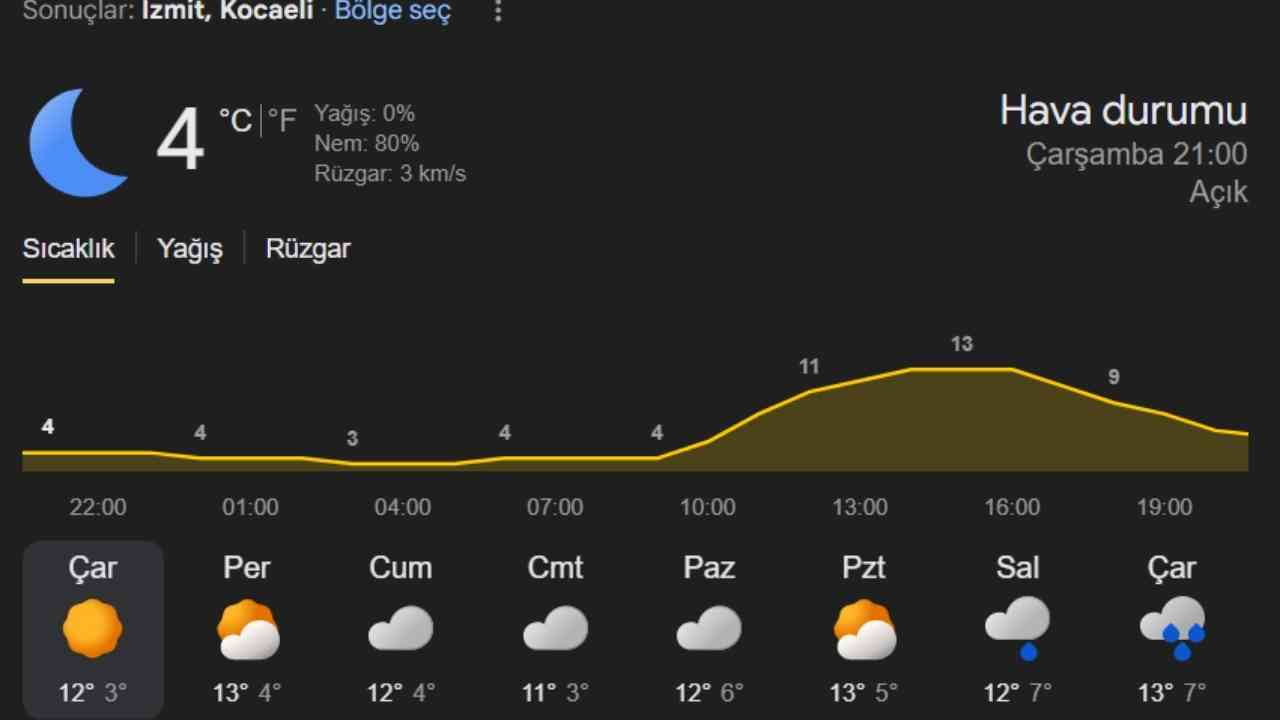Image resolution: width=1280 pixels, height=720 pixels.
Task: Click the 16:00 time label on chart
Action: click(x=1012, y=507)
